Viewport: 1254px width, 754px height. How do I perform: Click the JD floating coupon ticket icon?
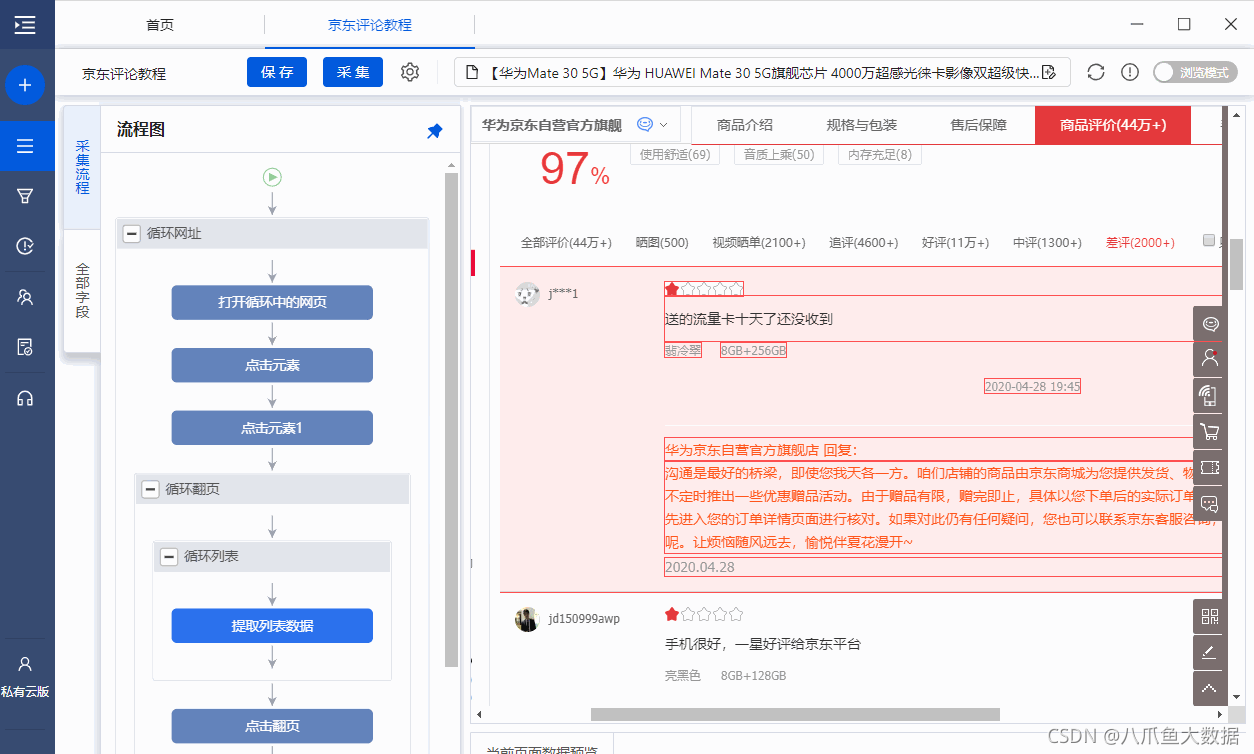coord(1210,467)
